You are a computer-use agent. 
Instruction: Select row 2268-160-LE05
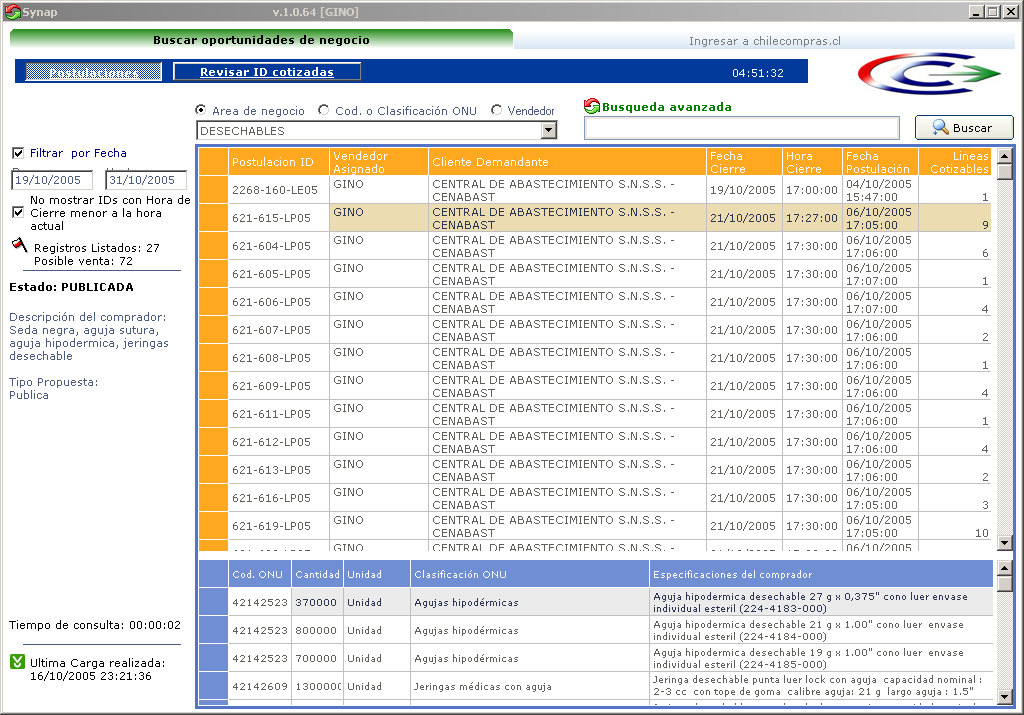595,189
